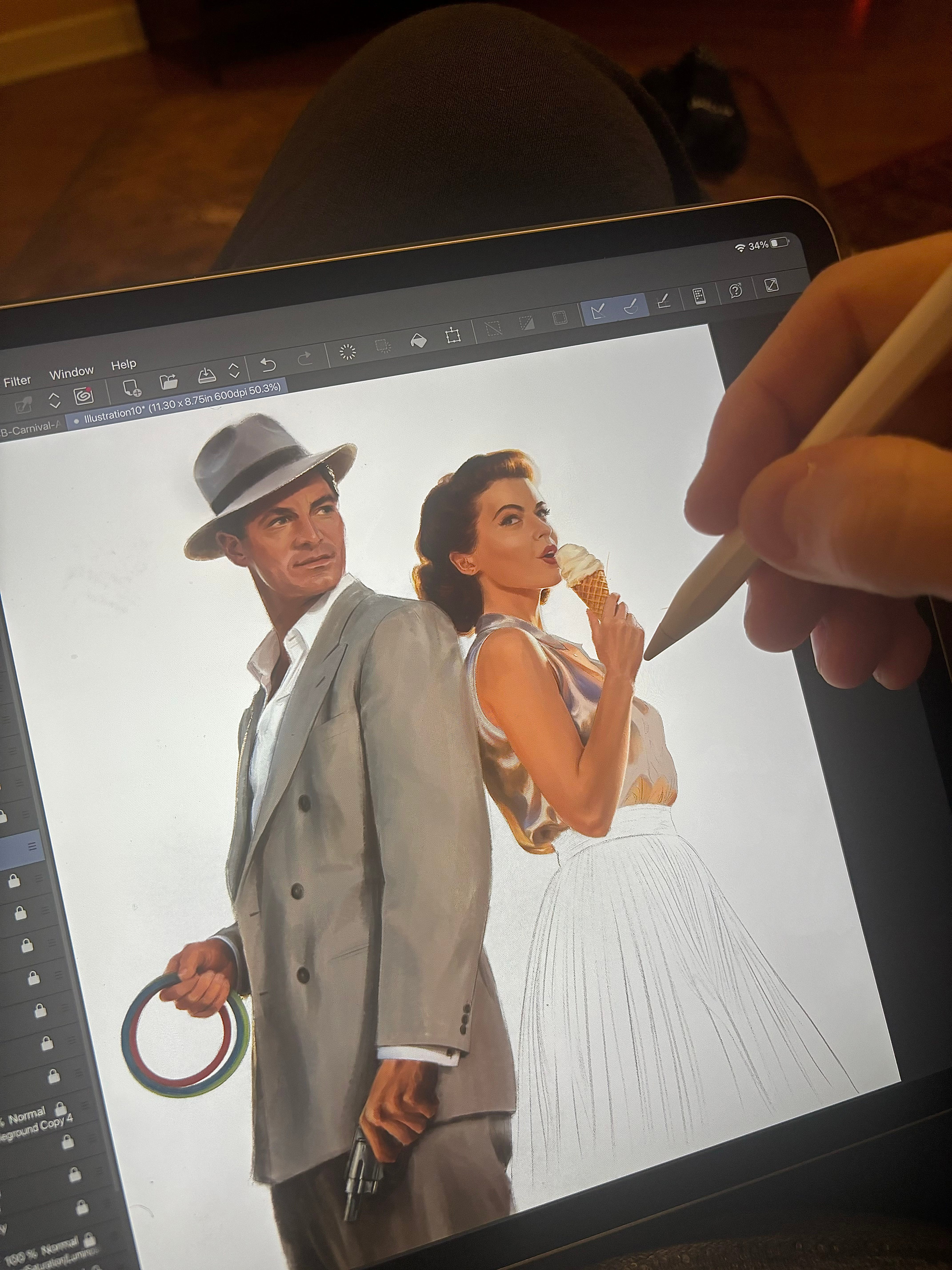Click the Redo arrow icon

coord(305,359)
